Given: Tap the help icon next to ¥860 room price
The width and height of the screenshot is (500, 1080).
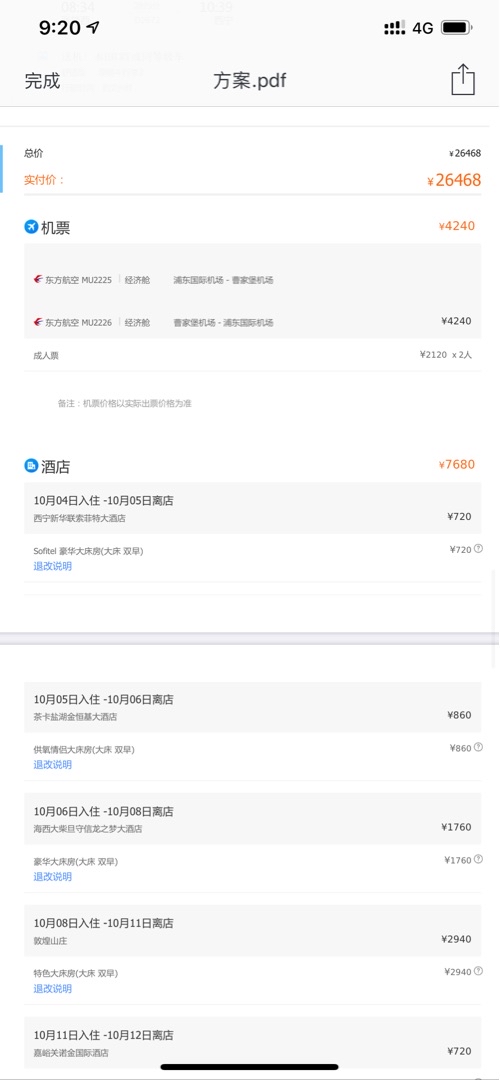Looking at the screenshot, I should (479, 747).
